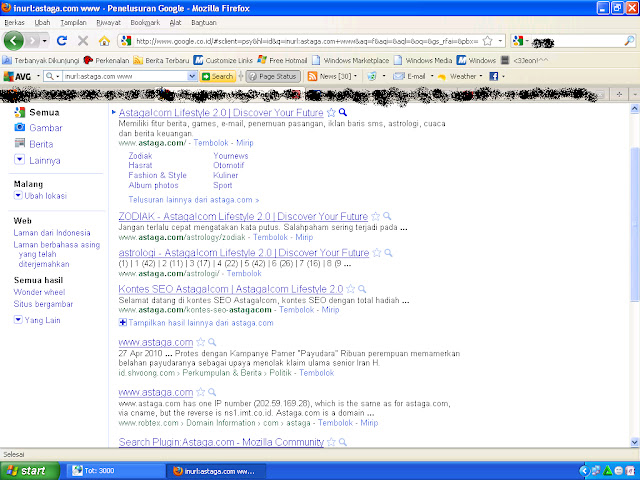Switch to Tot: 3000 taskbar window

(116, 471)
